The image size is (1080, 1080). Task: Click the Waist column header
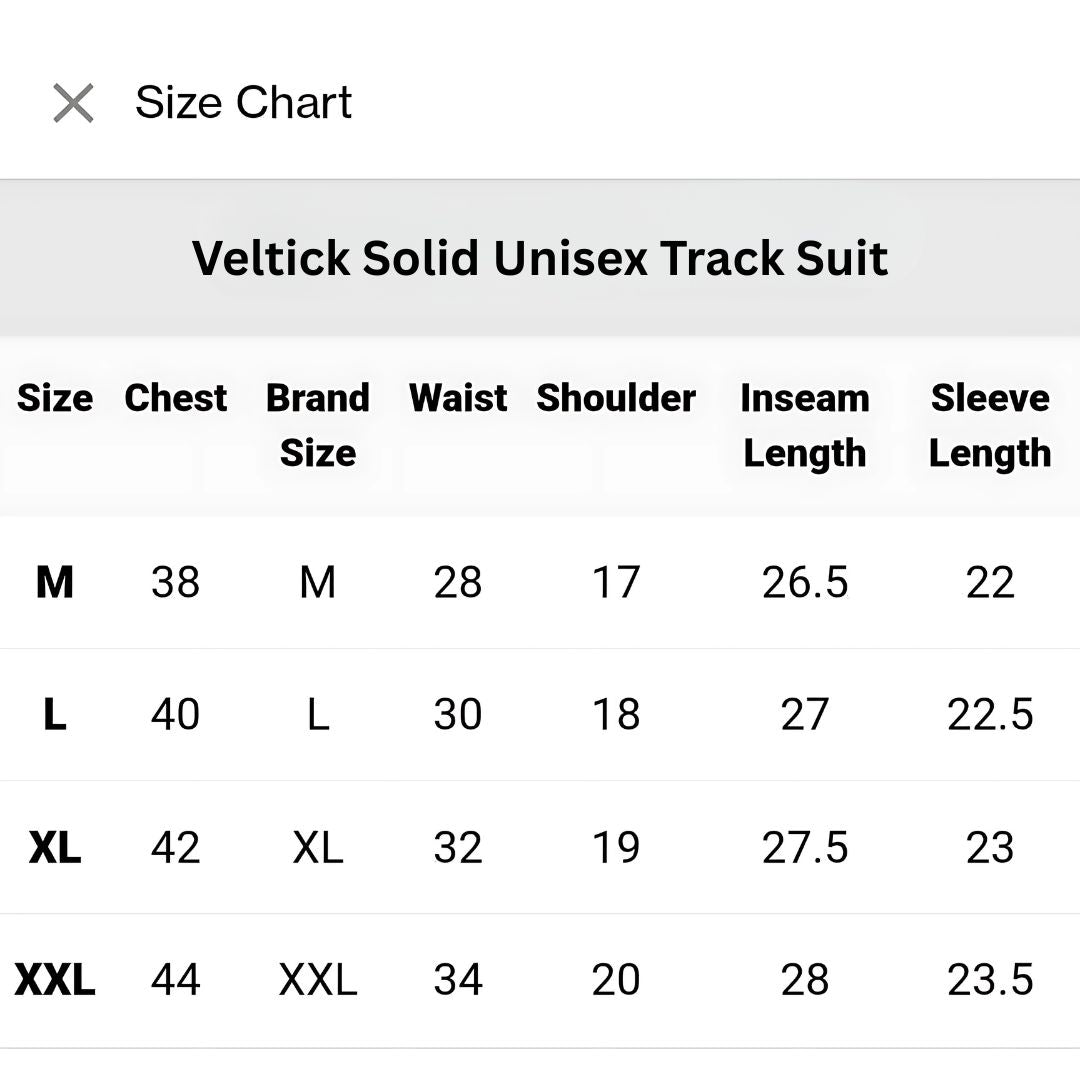coord(458,398)
